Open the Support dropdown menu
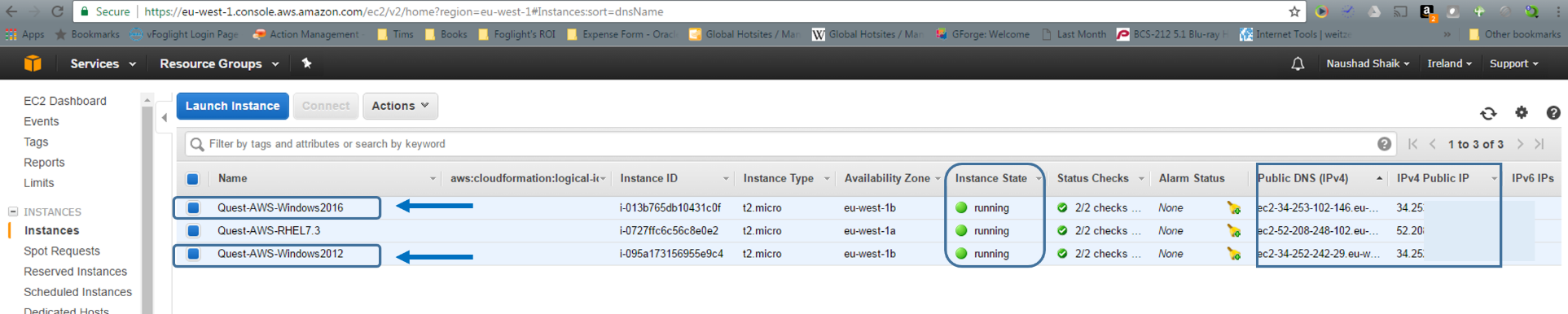The width and height of the screenshot is (1568, 314). (x=1513, y=63)
